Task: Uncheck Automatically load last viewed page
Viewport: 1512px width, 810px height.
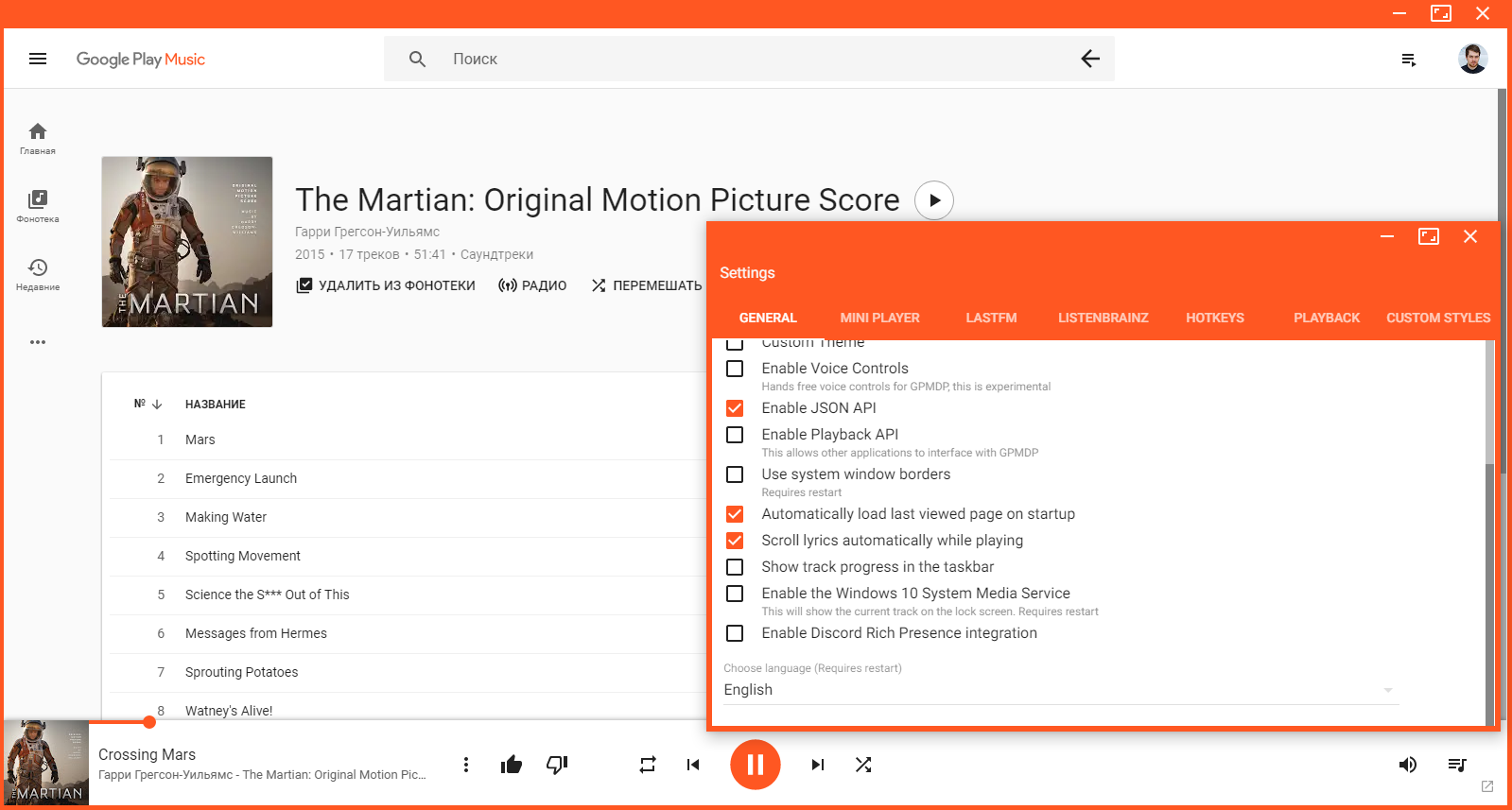Action: click(735, 514)
